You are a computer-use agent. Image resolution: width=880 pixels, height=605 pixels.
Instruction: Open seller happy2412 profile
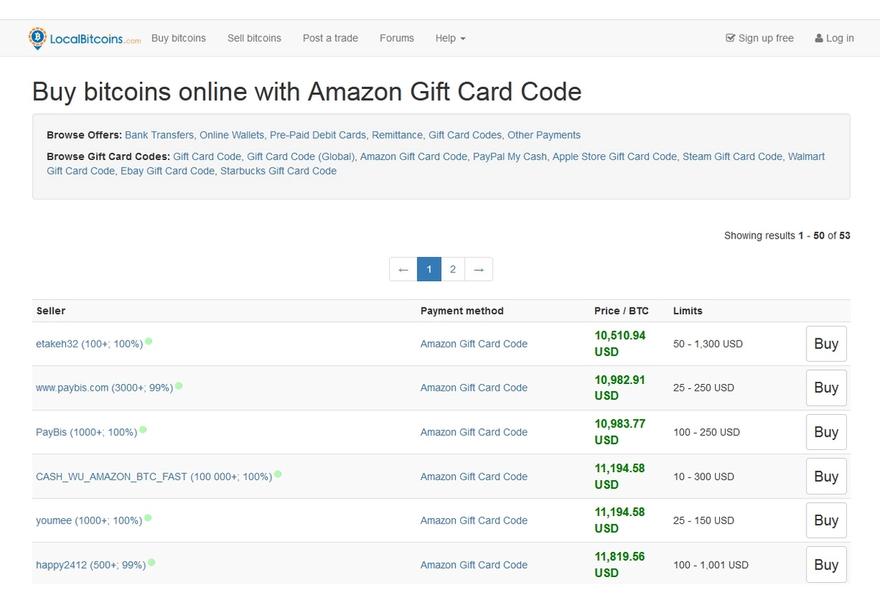[91, 565]
